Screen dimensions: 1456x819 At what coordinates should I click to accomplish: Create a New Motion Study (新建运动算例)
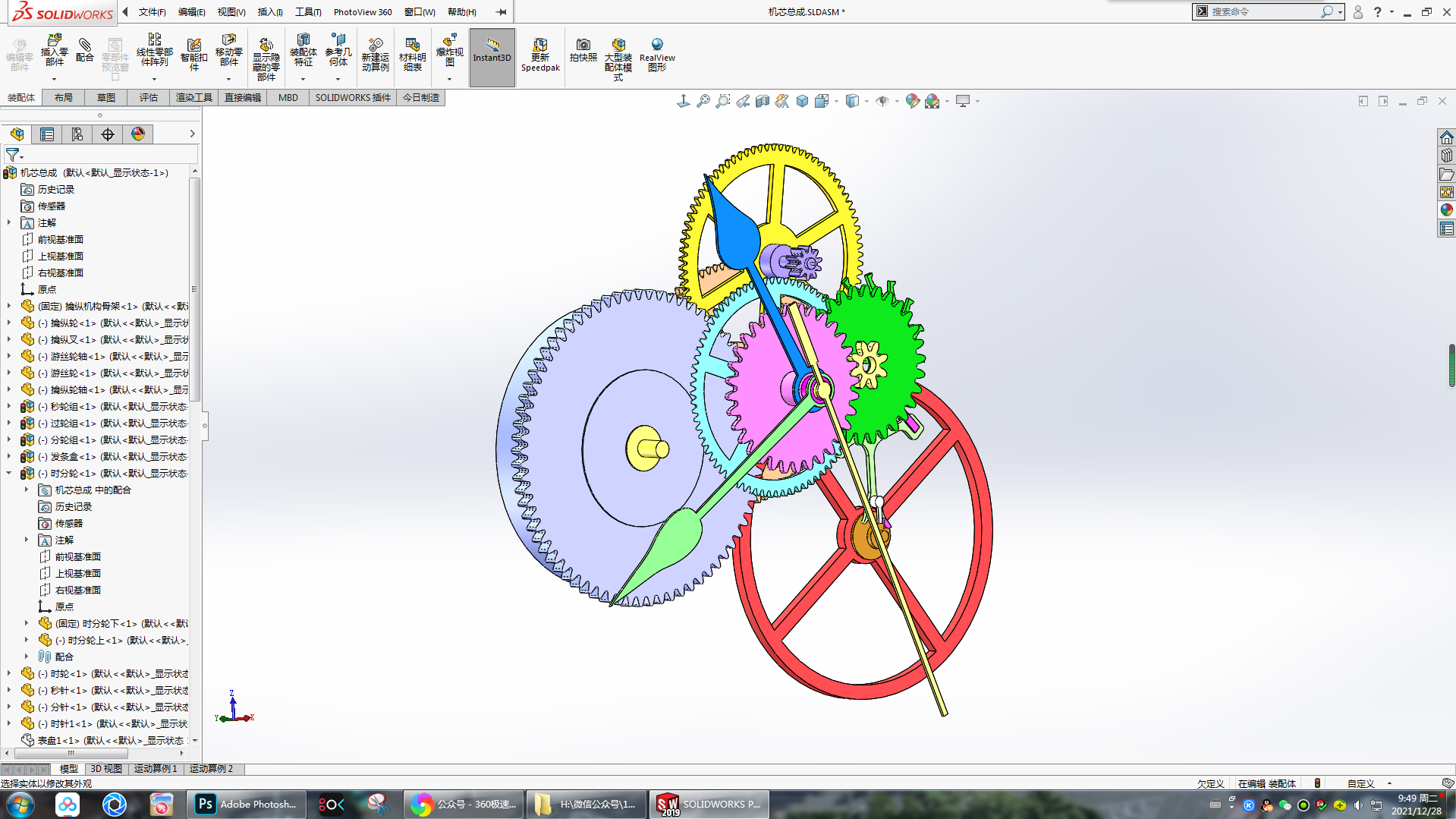tap(375, 54)
